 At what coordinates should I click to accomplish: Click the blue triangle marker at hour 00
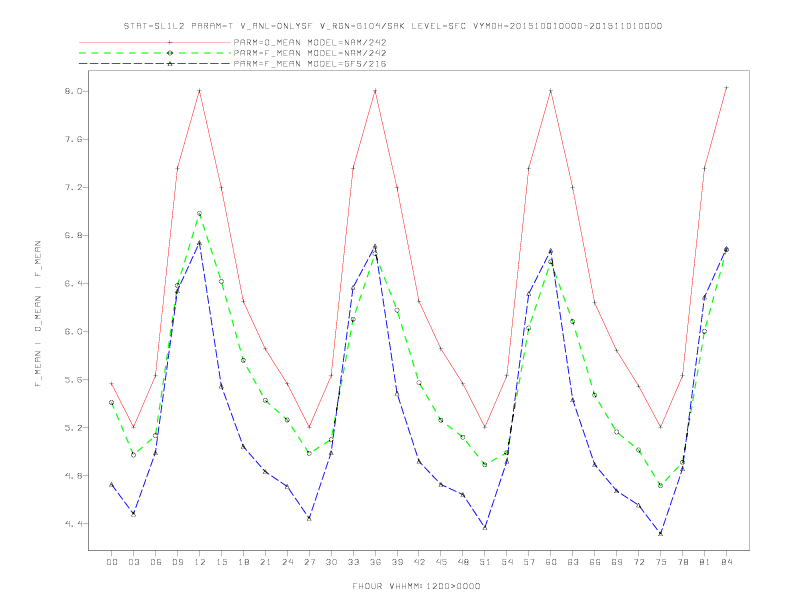[x=112, y=485]
